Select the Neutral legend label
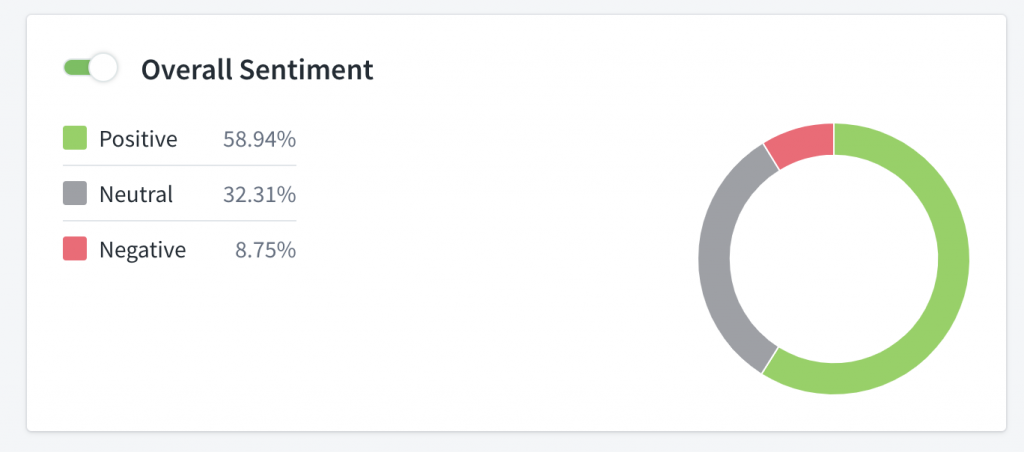This screenshot has width=1024, height=452. [136, 194]
